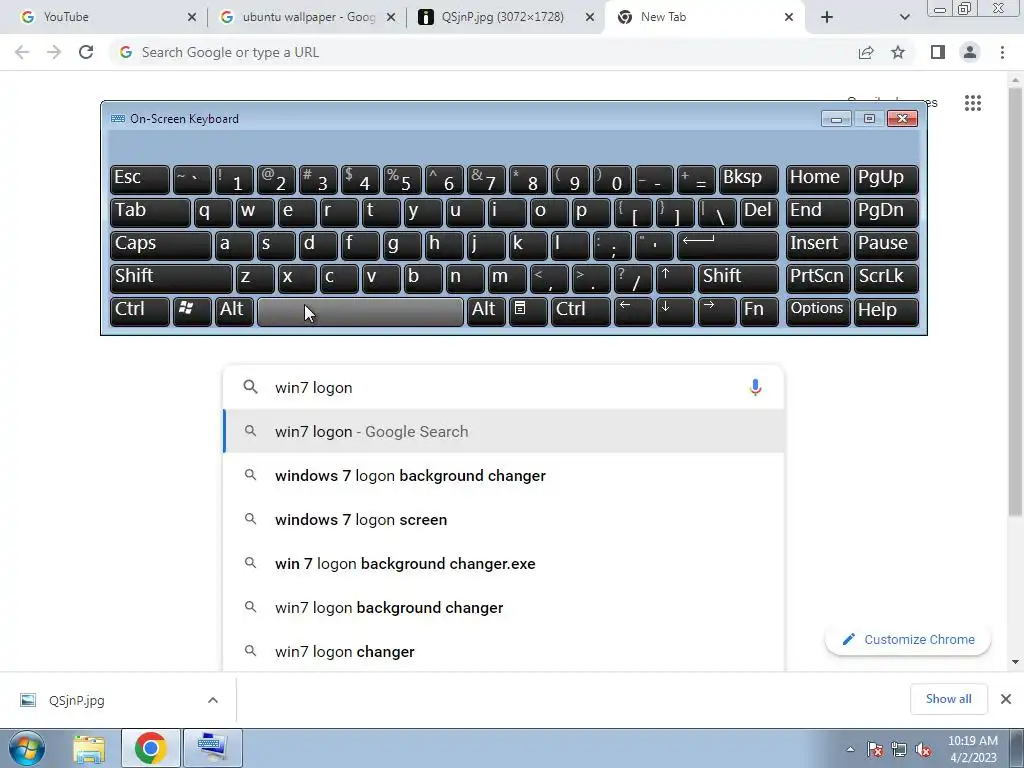Click the up arrow key on keyboard

(x=674, y=278)
